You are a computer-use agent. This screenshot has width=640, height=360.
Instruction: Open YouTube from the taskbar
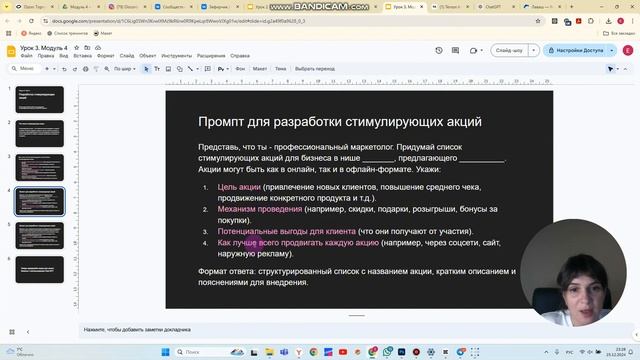coord(343,352)
